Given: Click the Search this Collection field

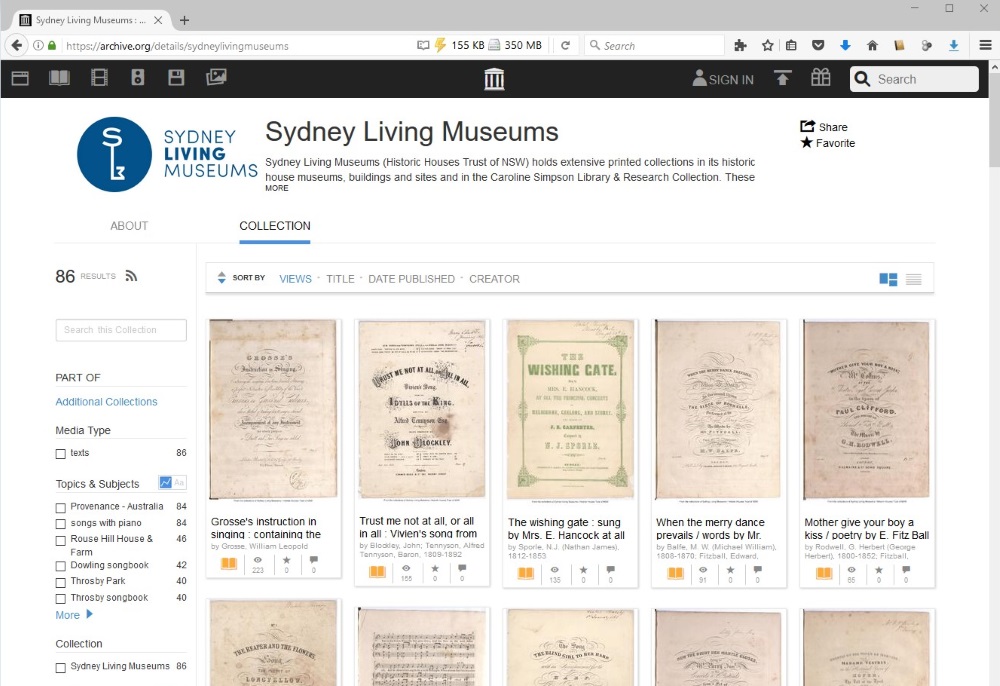Looking at the screenshot, I should [x=121, y=330].
